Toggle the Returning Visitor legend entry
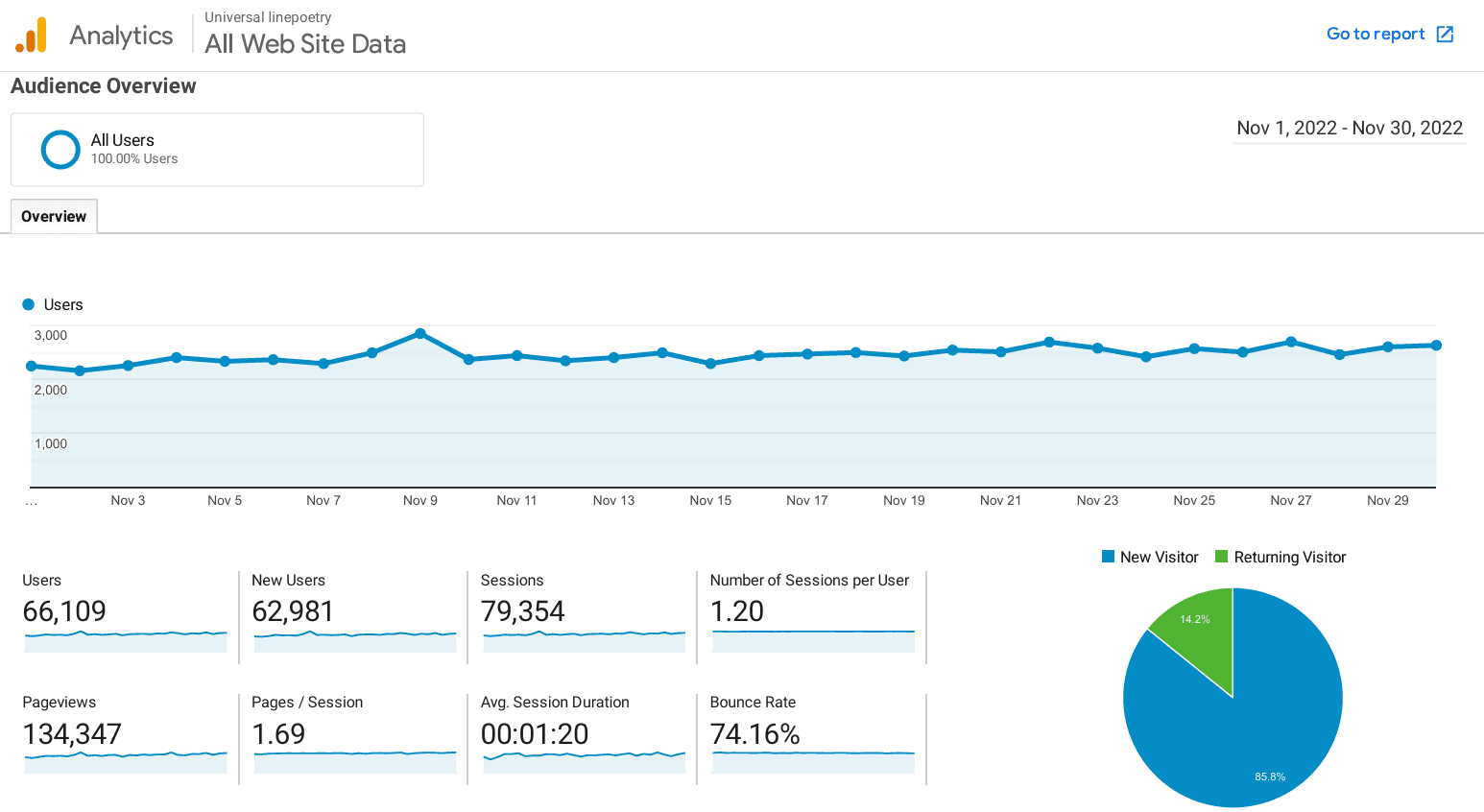1484x812 pixels. pos(1281,557)
